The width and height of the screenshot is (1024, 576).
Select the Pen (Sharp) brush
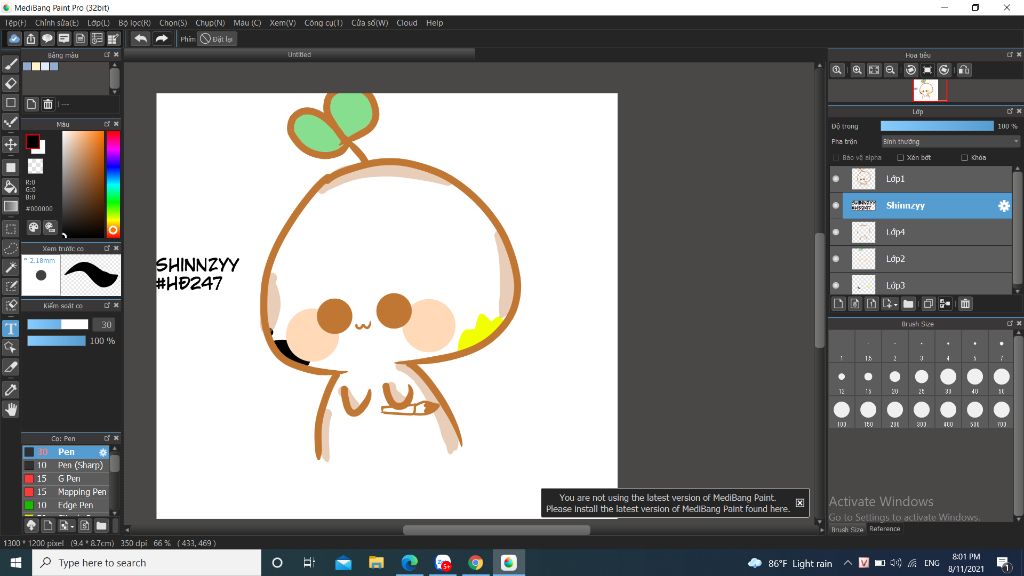(66, 465)
